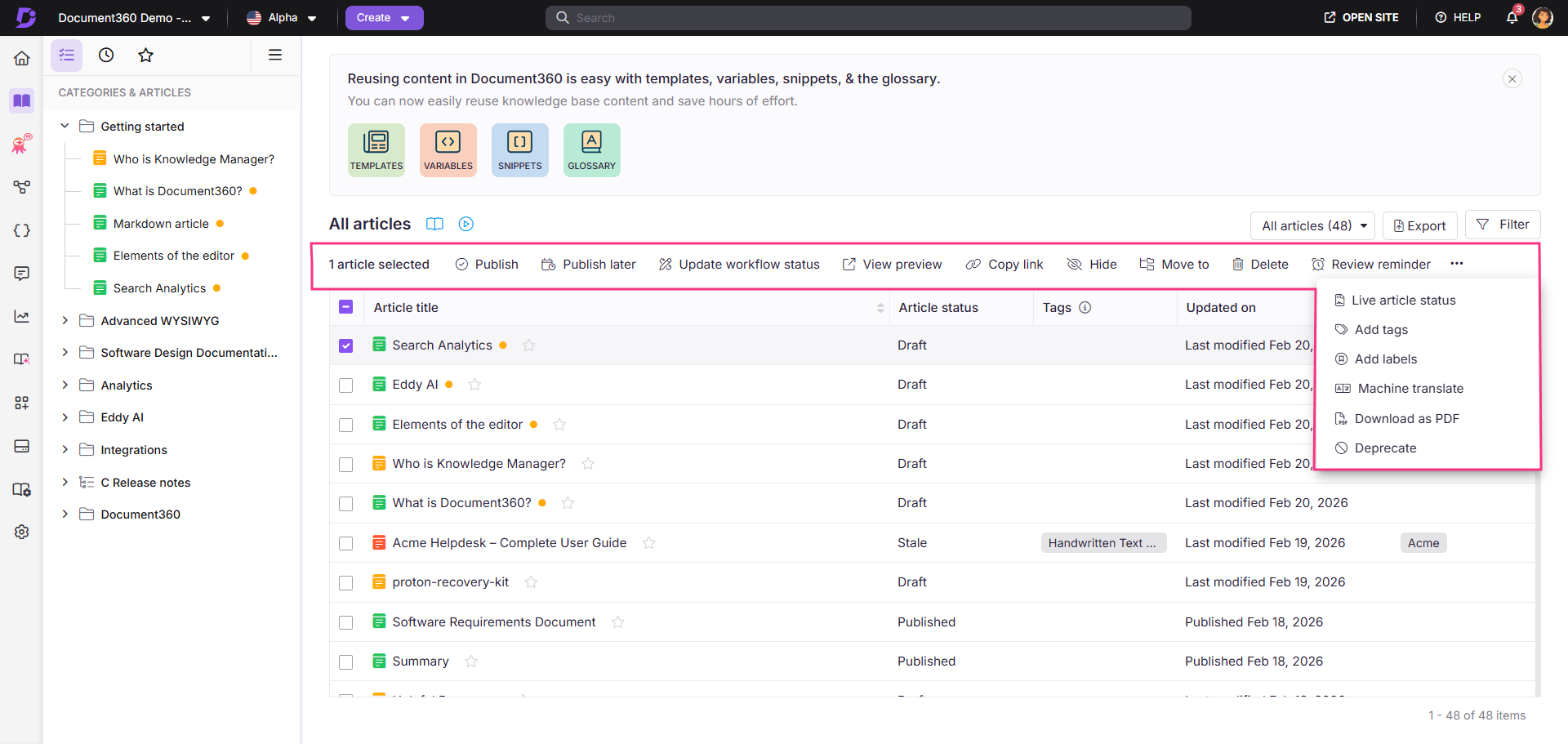Image resolution: width=1568 pixels, height=744 pixels.
Task: Toggle the select-all articles checkbox
Action: tap(345, 306)
